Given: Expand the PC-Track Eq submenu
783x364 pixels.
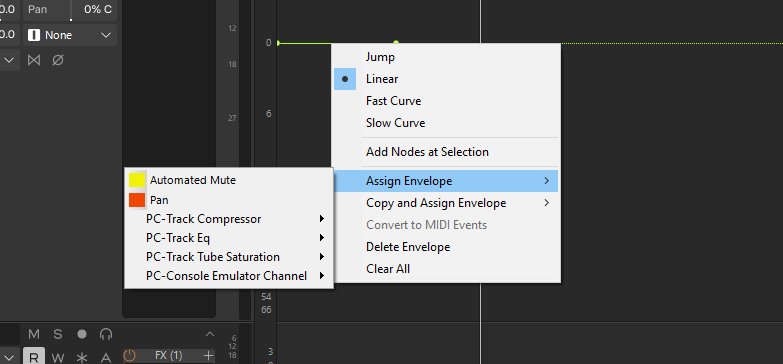Looking at the screenshot, I should (229, 238).
